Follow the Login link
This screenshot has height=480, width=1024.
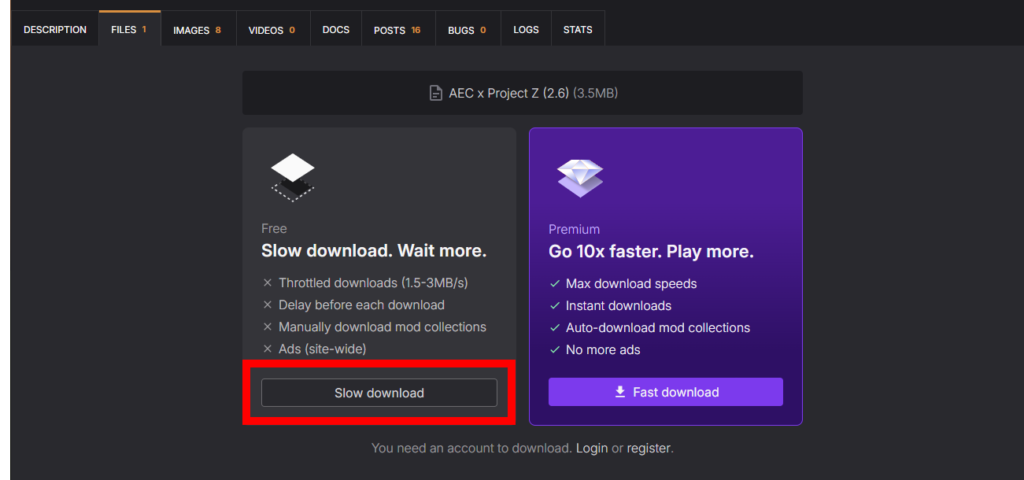(592, 448)
